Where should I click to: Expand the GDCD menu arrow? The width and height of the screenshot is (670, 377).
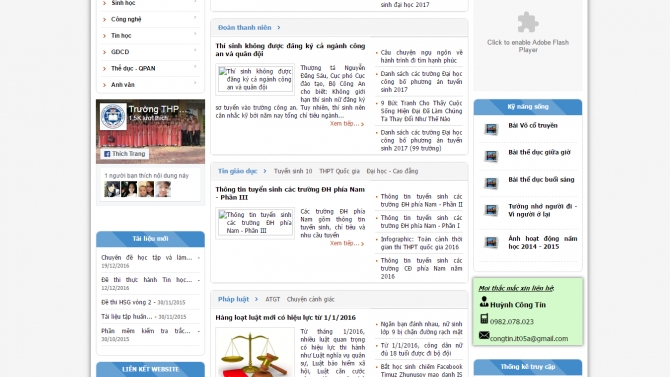(195, 50)
